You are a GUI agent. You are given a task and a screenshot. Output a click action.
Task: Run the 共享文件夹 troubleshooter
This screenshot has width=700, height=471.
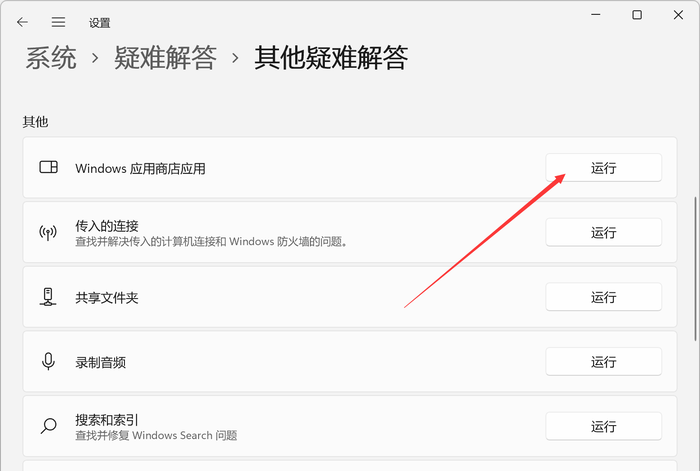click(603, 297)
